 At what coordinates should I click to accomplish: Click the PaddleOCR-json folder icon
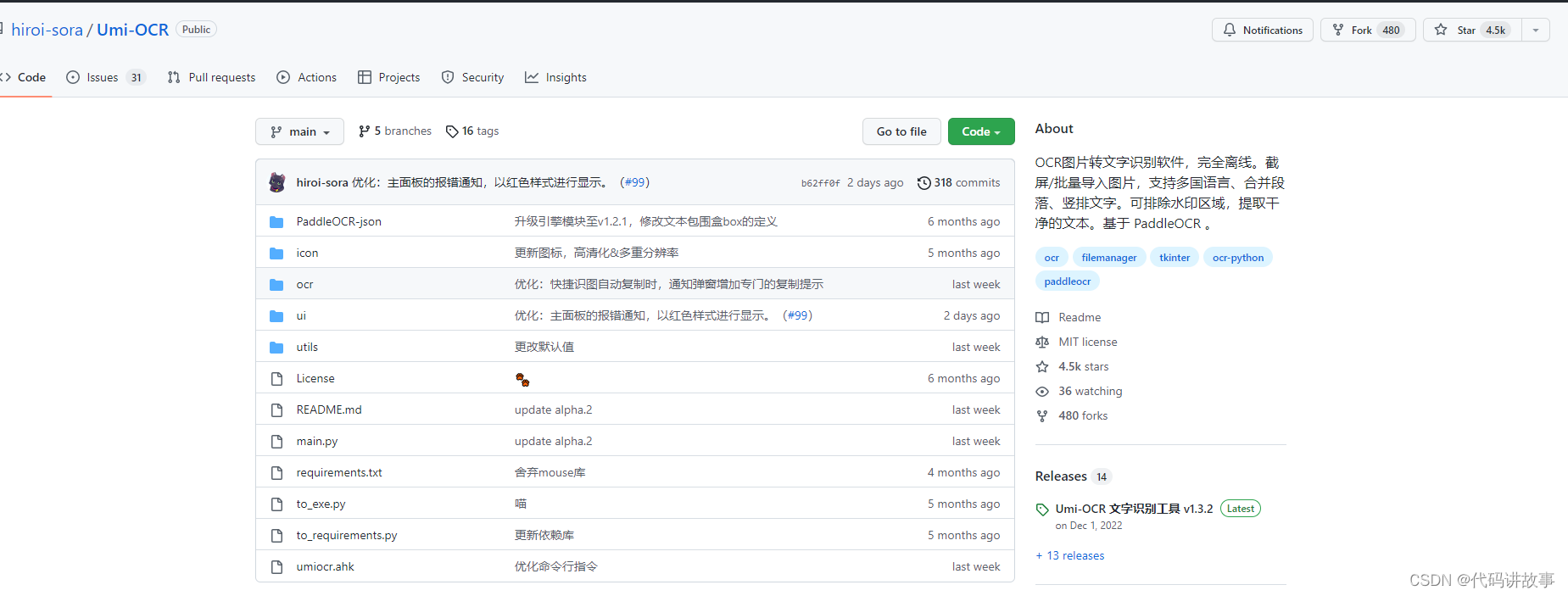coord(276,222)
